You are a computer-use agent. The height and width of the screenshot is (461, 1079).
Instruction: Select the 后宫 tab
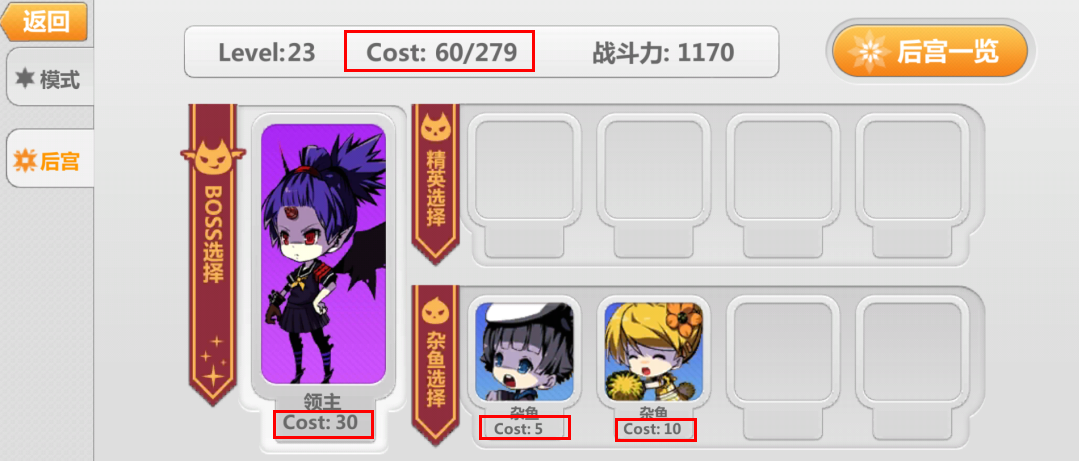(x=50, y=160)
